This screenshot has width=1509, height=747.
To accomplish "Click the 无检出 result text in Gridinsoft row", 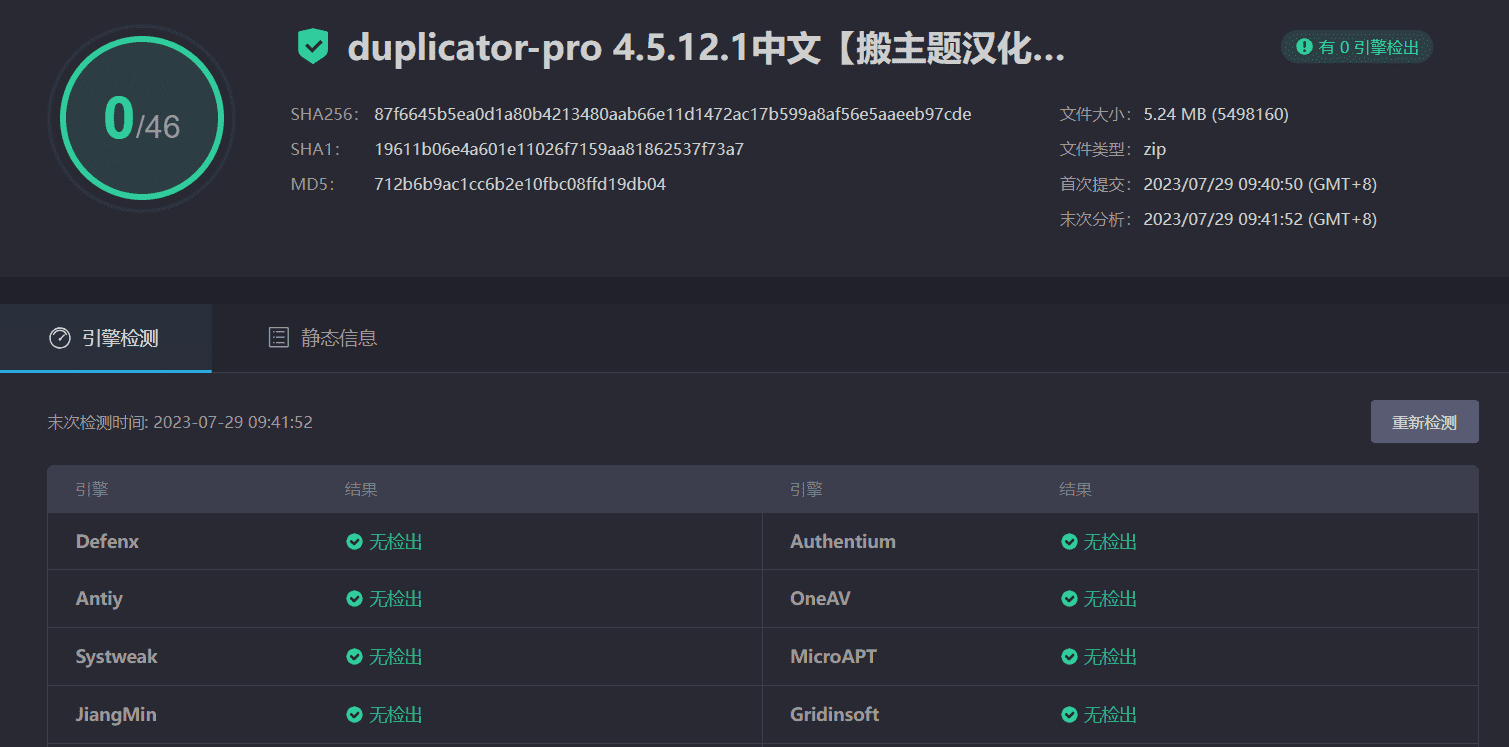I will pyautogui.click(x=1110, y=715).
